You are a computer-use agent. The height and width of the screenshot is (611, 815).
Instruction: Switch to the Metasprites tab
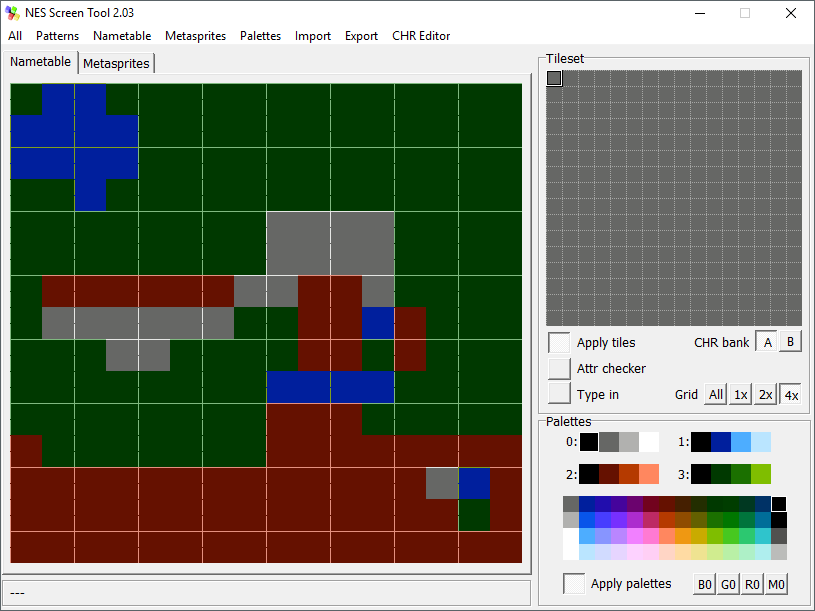pyautogui.click(x=116, y=63)
